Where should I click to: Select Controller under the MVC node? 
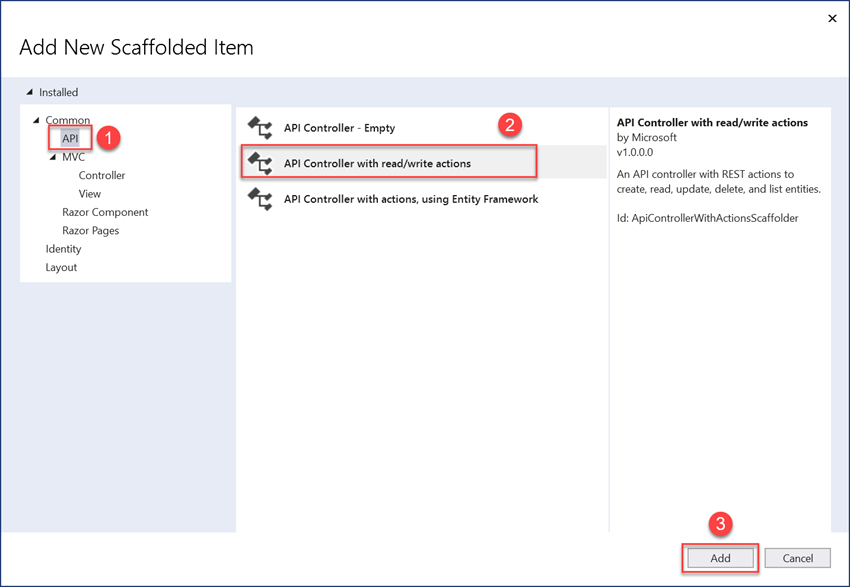(103, 174)
